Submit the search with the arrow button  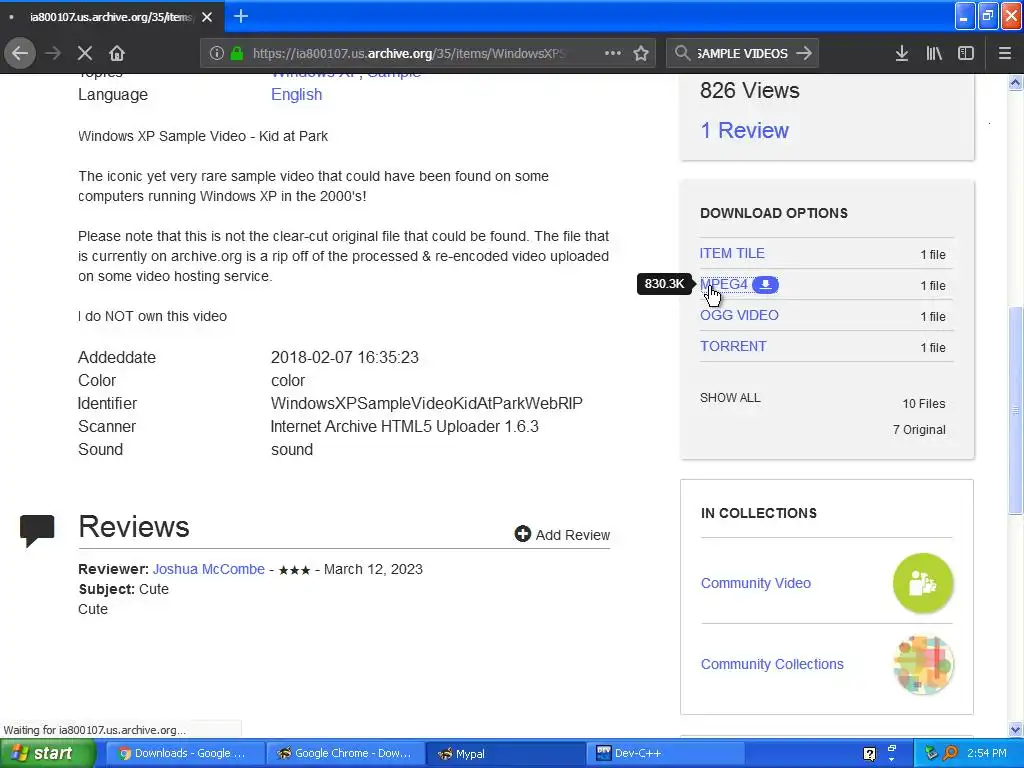tap(805, 54)
